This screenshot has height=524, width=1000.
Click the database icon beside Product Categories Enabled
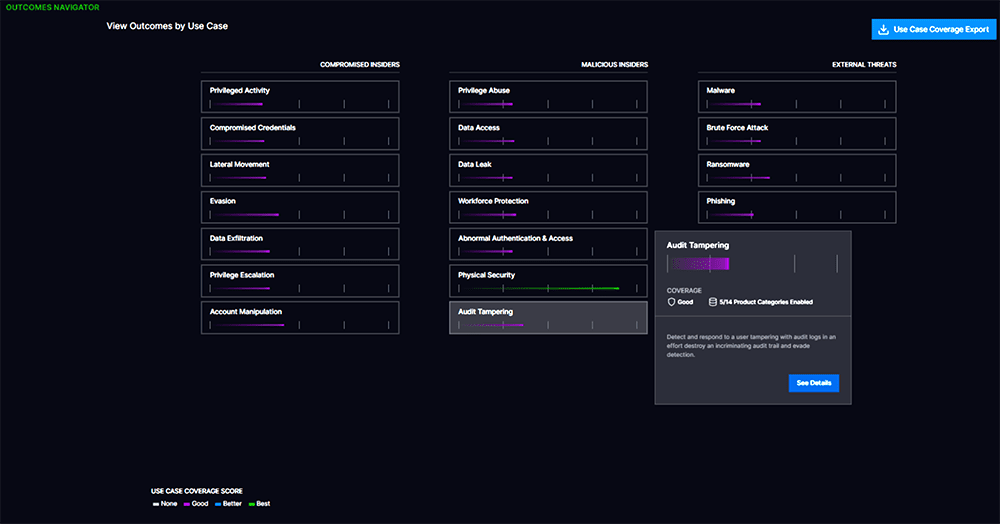[712, 302]
